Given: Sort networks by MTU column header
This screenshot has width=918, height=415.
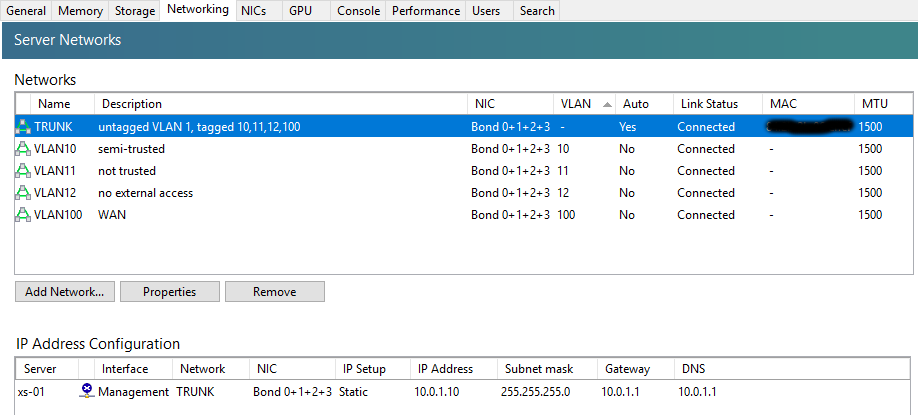Looking at the screenshot, I should click(873, 104).
